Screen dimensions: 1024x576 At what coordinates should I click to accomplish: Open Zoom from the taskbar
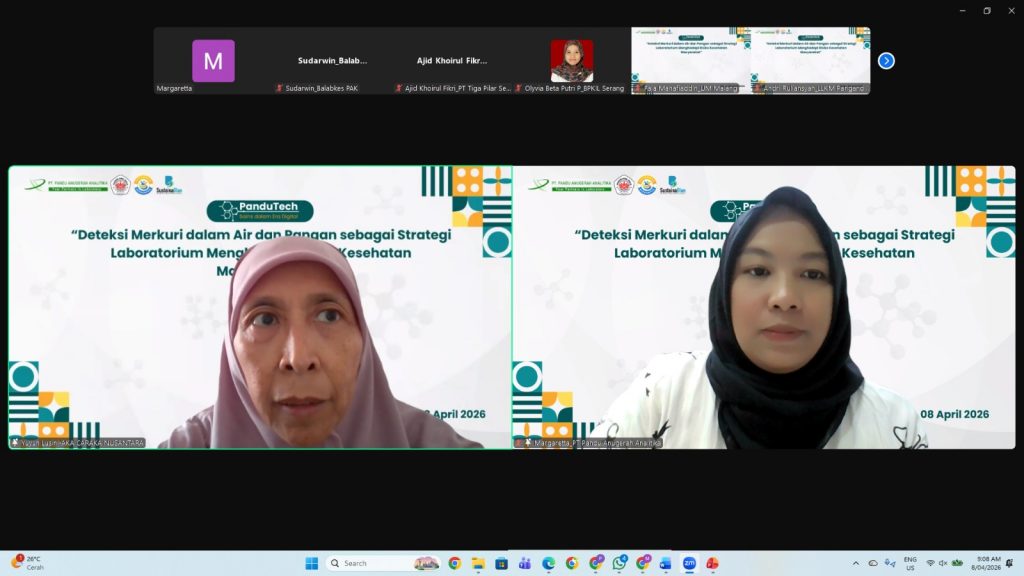click(689, 563)
